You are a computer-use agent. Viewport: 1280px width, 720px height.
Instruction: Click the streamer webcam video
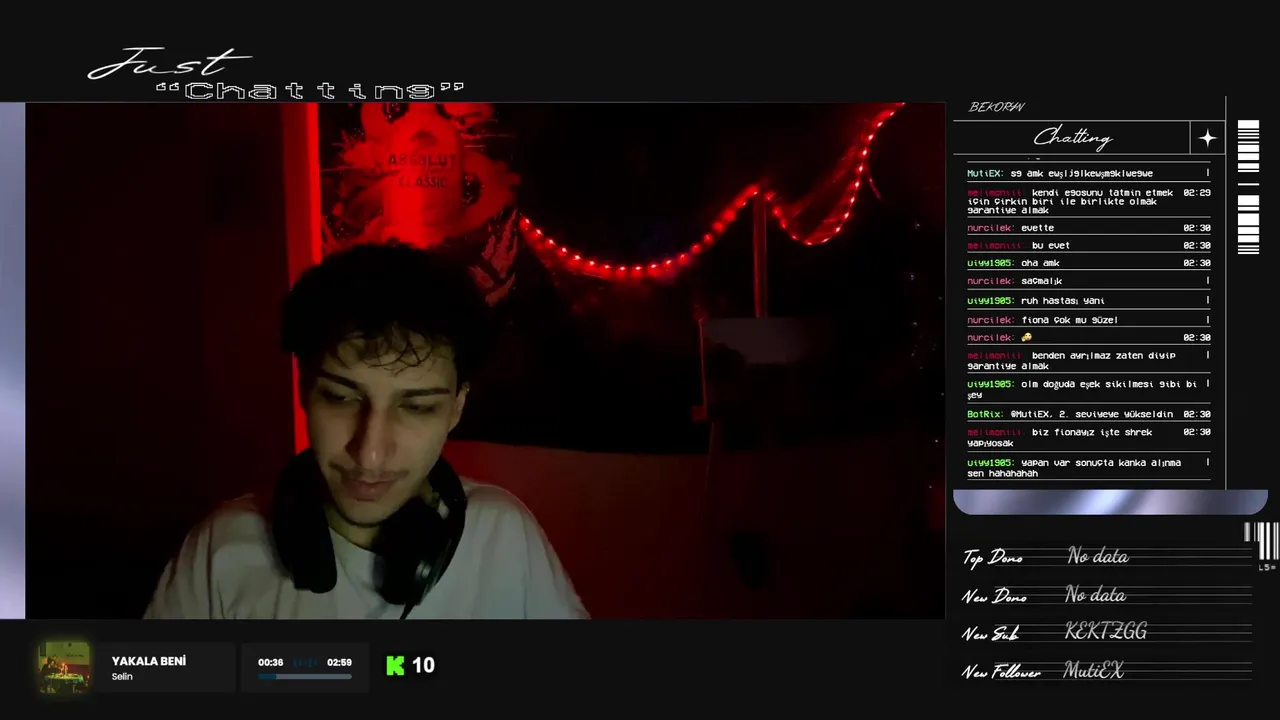(485, 361)
